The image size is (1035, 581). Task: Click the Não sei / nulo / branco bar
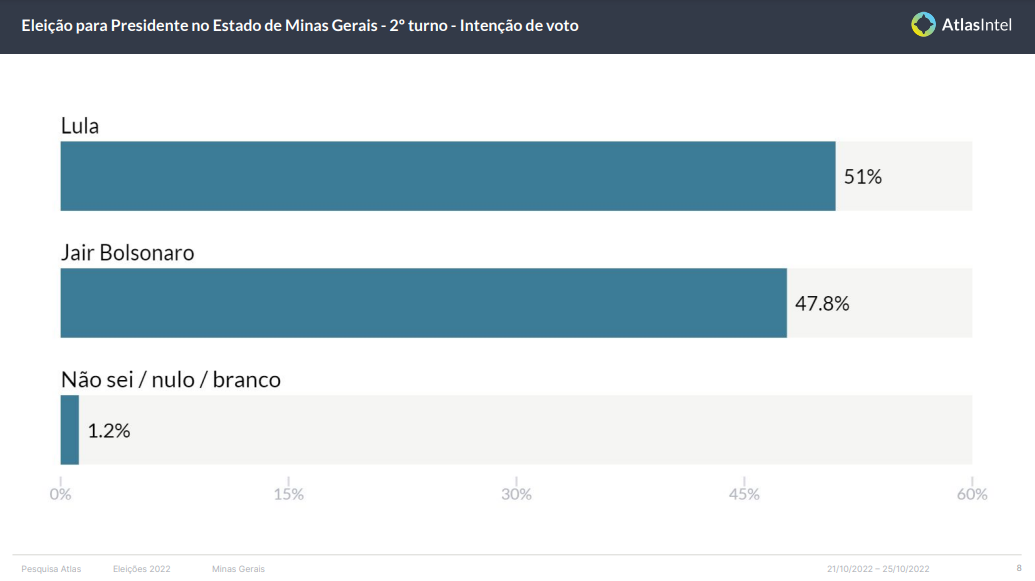click(x=69, y=430)
